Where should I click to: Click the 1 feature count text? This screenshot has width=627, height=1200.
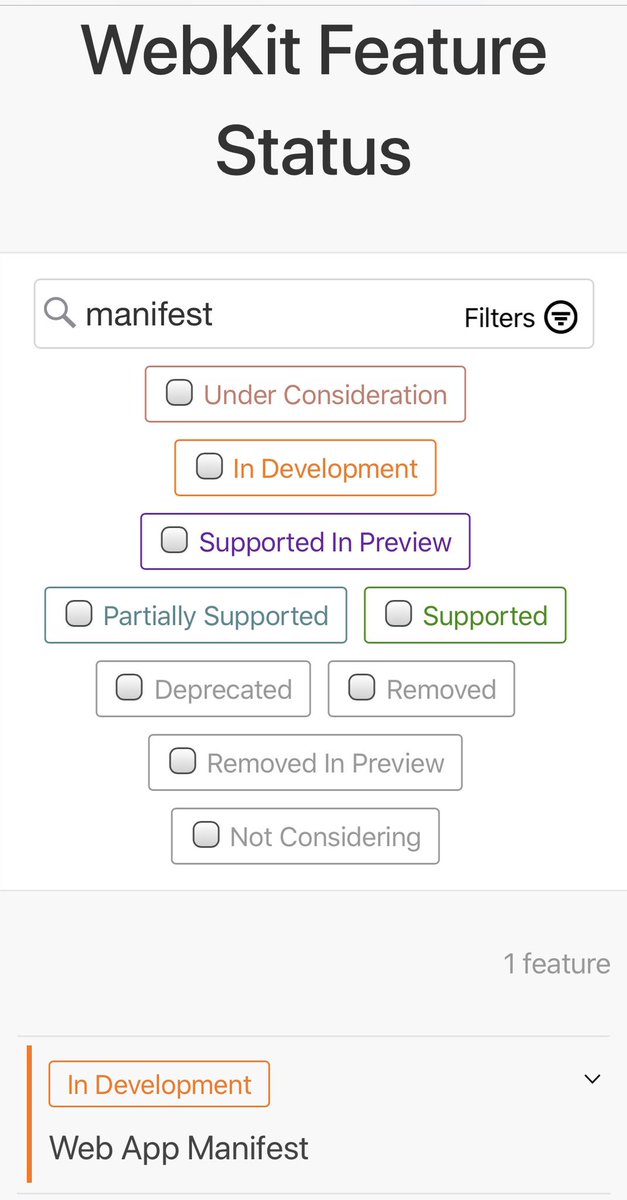pyautogui.click(x=556, y=963)
